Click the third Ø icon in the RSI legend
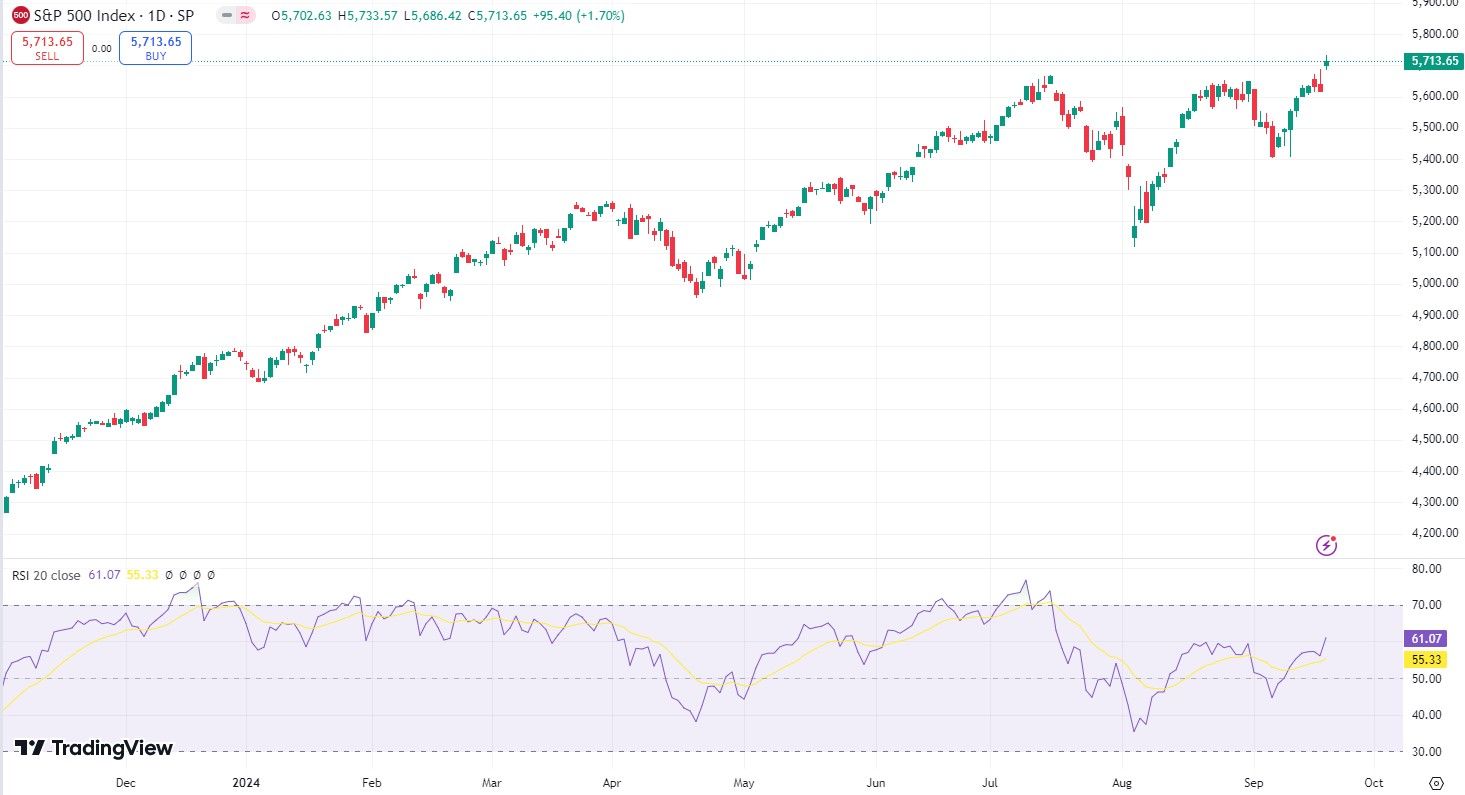This screenshot has height=795, width=1465. [x=196, y=575]
